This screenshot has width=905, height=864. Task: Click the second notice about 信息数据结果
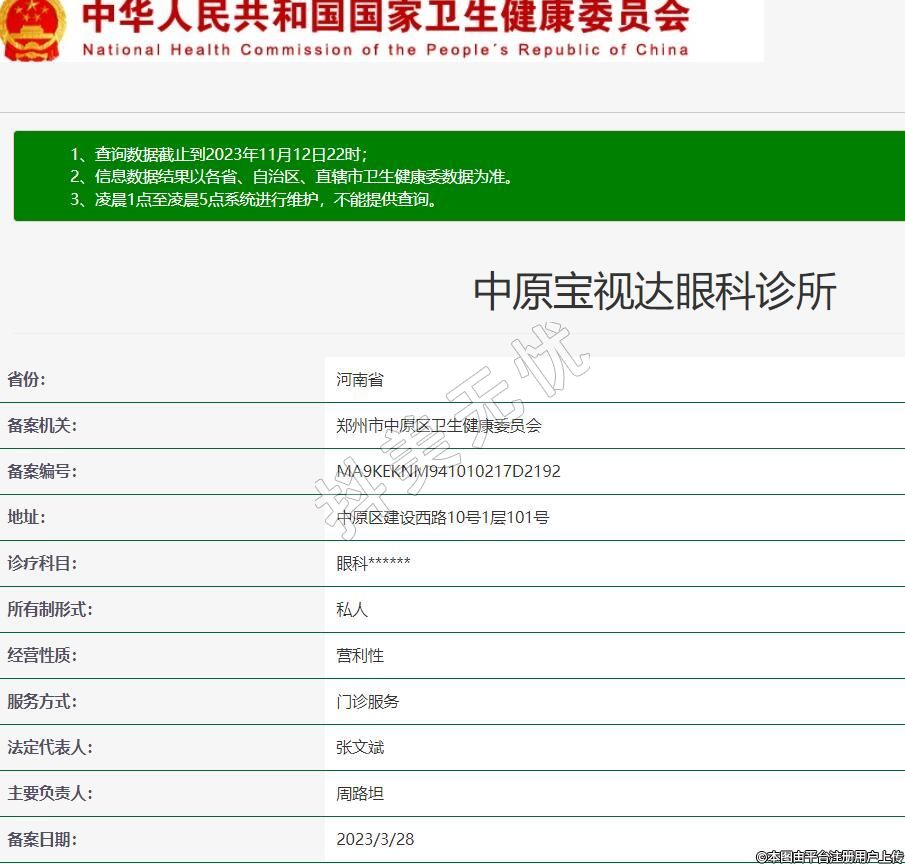point(291,177)
